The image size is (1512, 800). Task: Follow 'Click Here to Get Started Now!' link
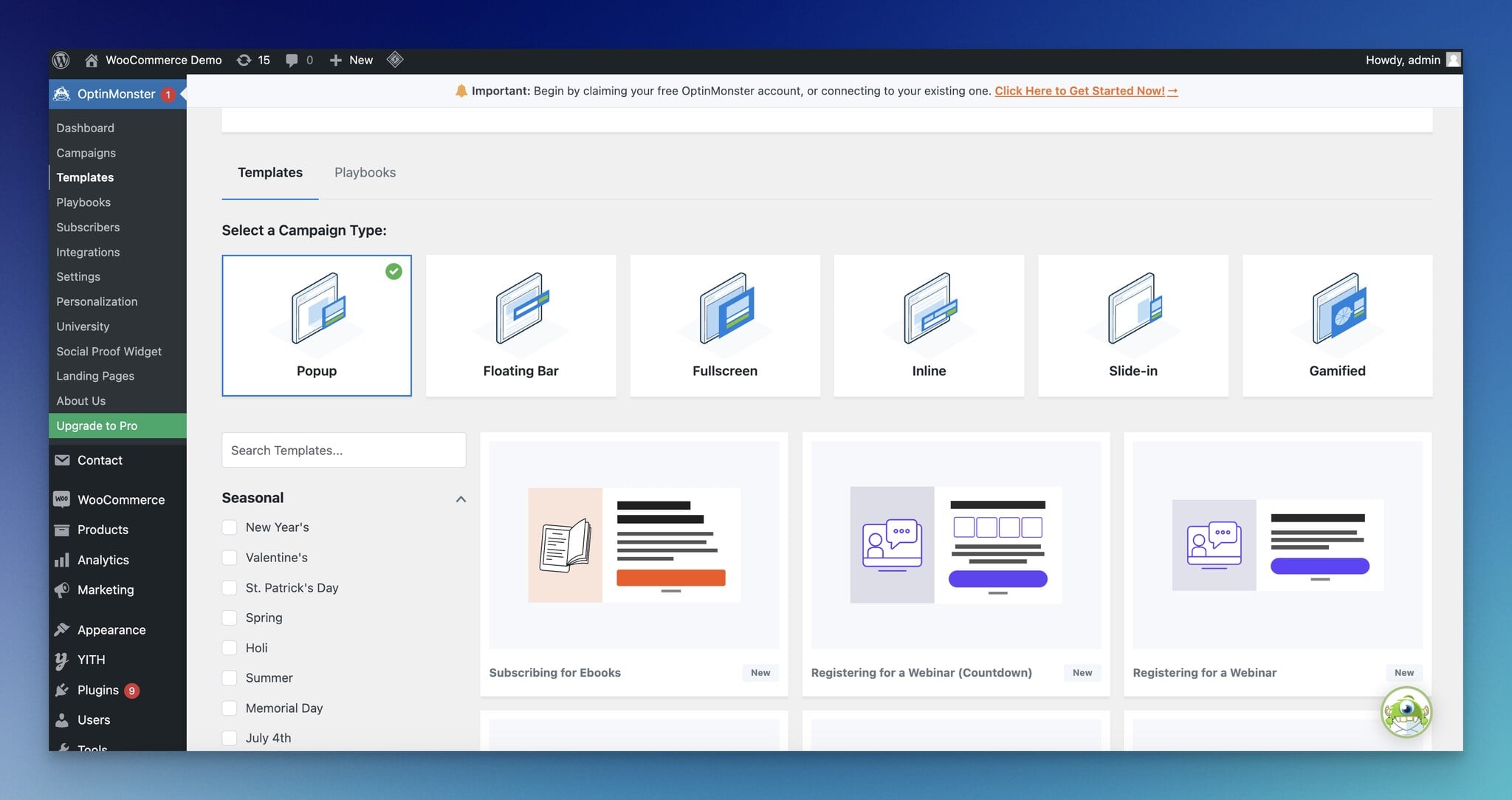pyautogui.click(x=1086, y=91)
